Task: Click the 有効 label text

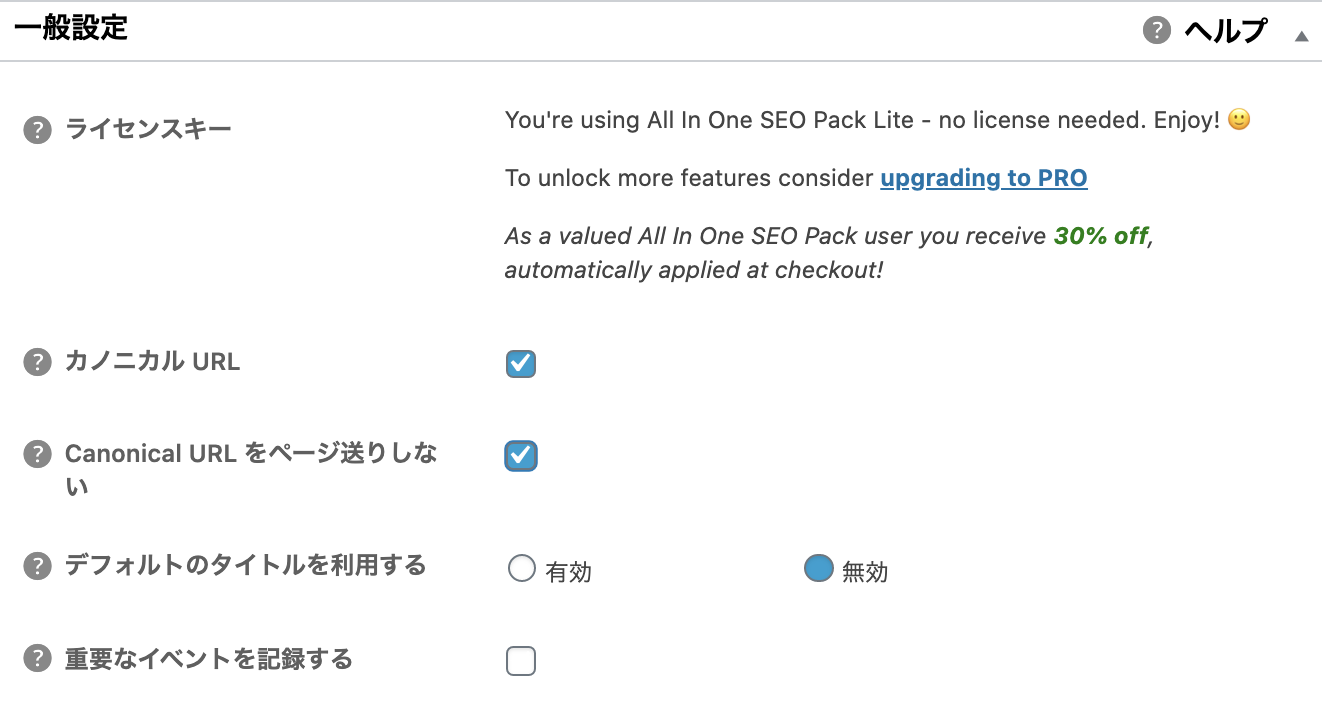Action: point(569,572)
